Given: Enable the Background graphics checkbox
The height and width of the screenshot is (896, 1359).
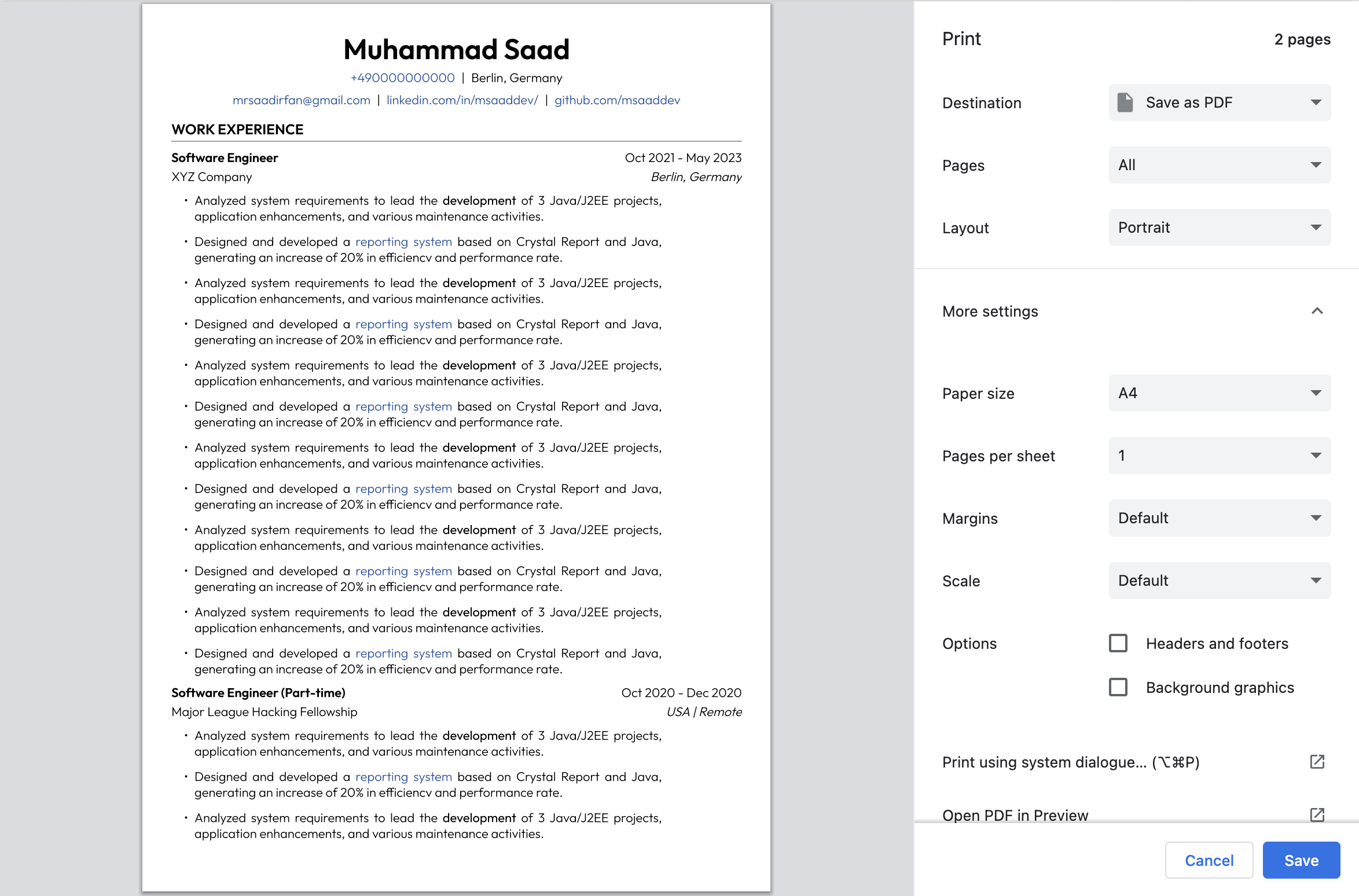Looking at the screenshot, I should point(1118,686).
